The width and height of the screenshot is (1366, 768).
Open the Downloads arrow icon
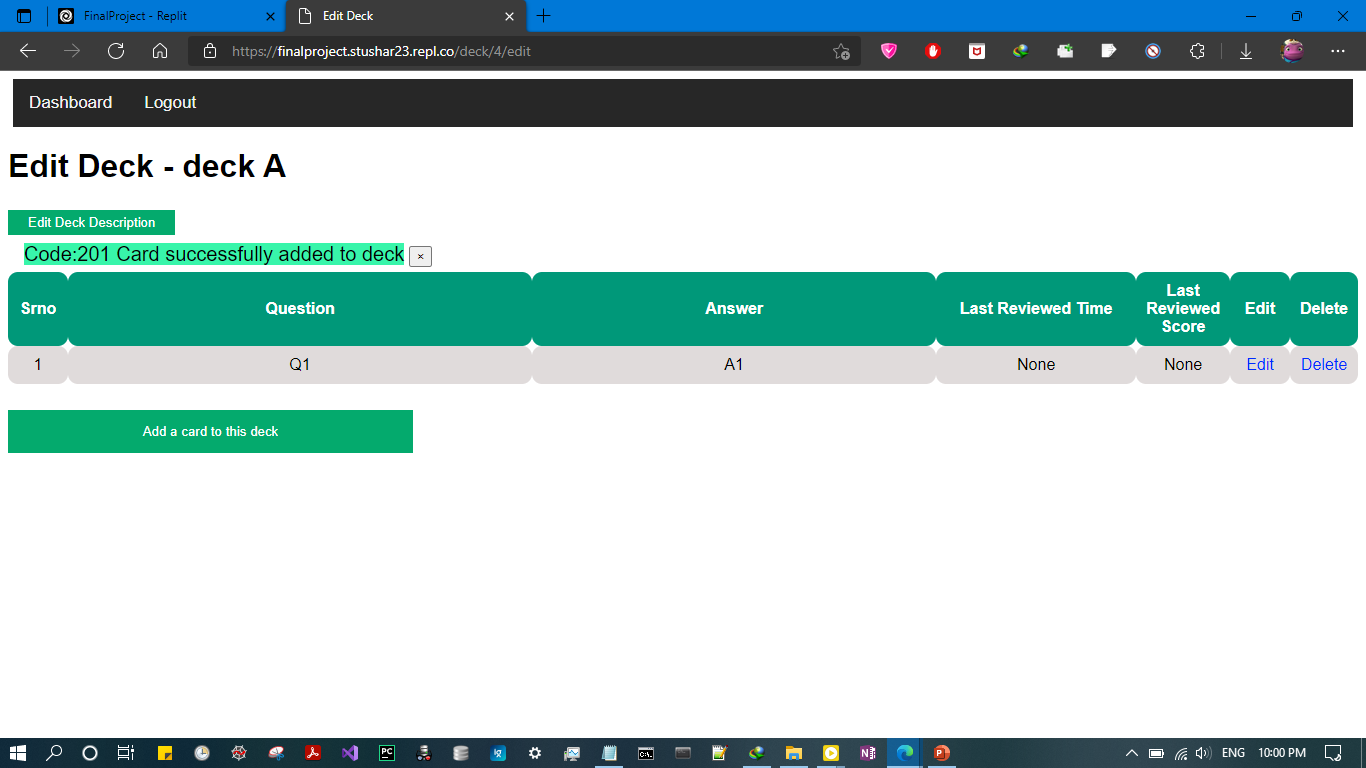click(x=1246, y=51)
